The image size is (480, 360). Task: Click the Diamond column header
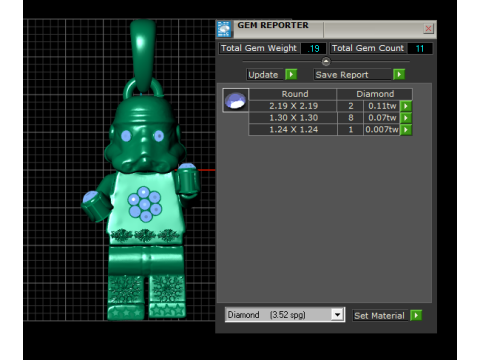coord(375,94)
